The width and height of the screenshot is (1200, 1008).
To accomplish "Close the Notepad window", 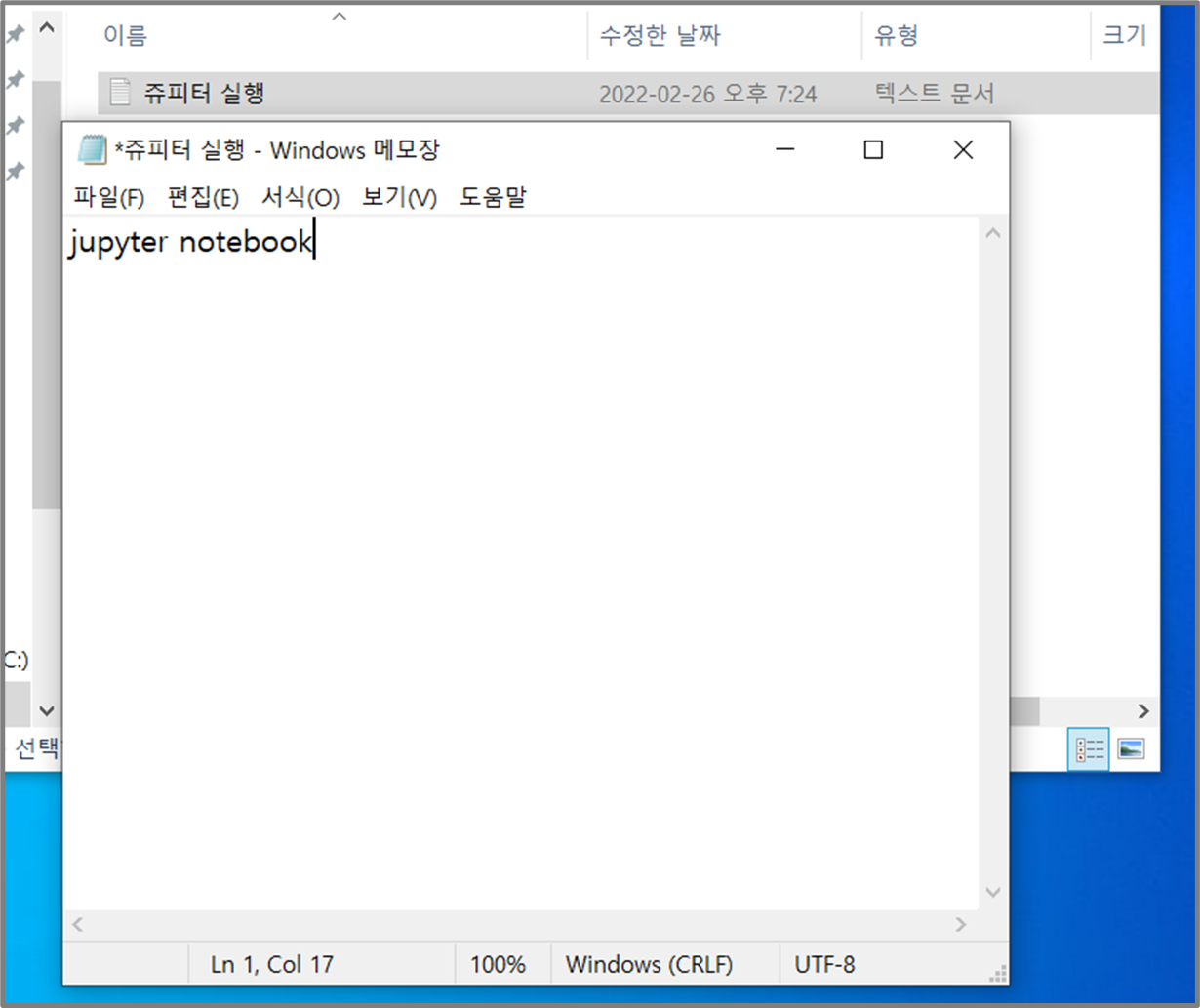I will pos(963,149).
